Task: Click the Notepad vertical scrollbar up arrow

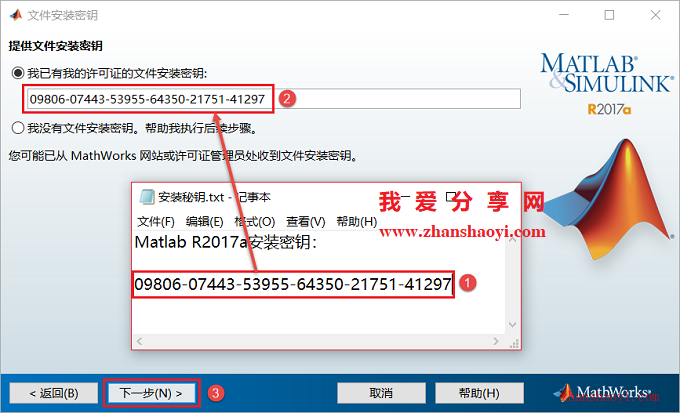Action: [513, 239]
